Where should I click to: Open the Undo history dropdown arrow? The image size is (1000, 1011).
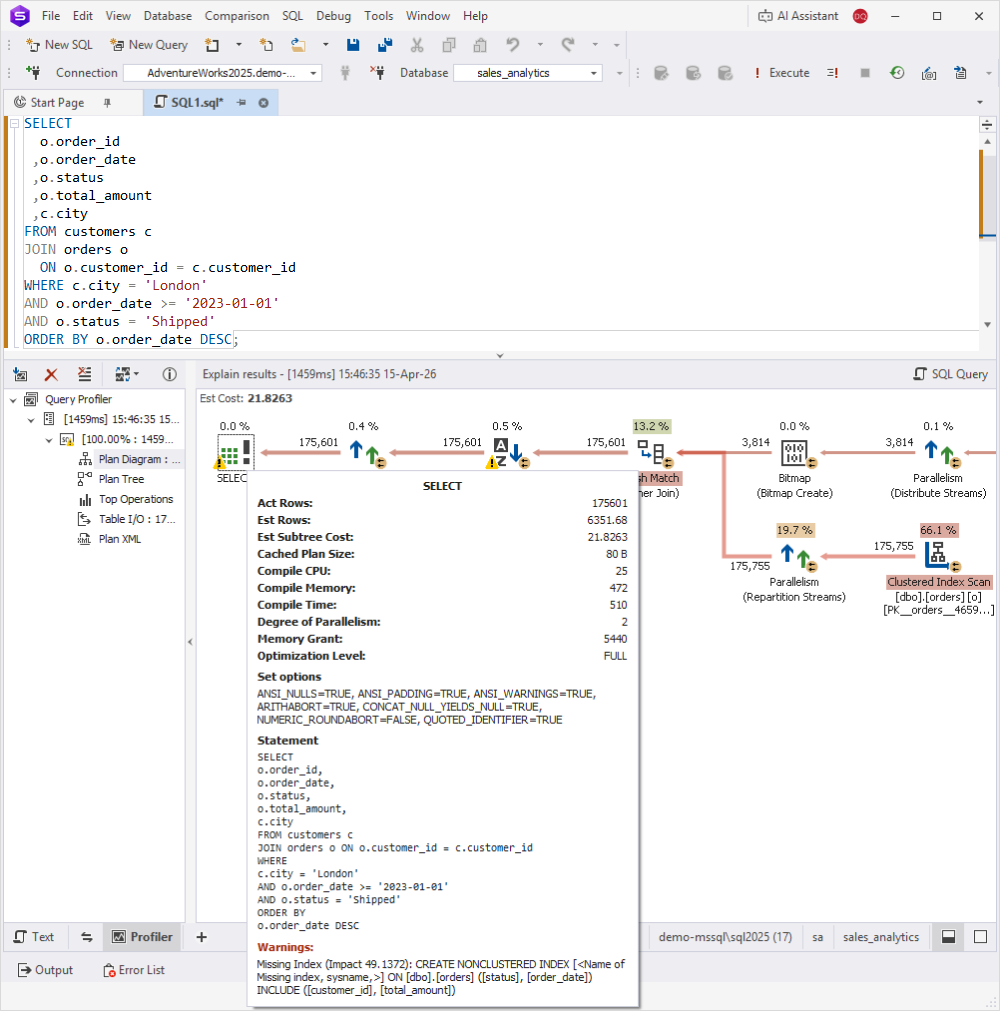tap(540, 44)
